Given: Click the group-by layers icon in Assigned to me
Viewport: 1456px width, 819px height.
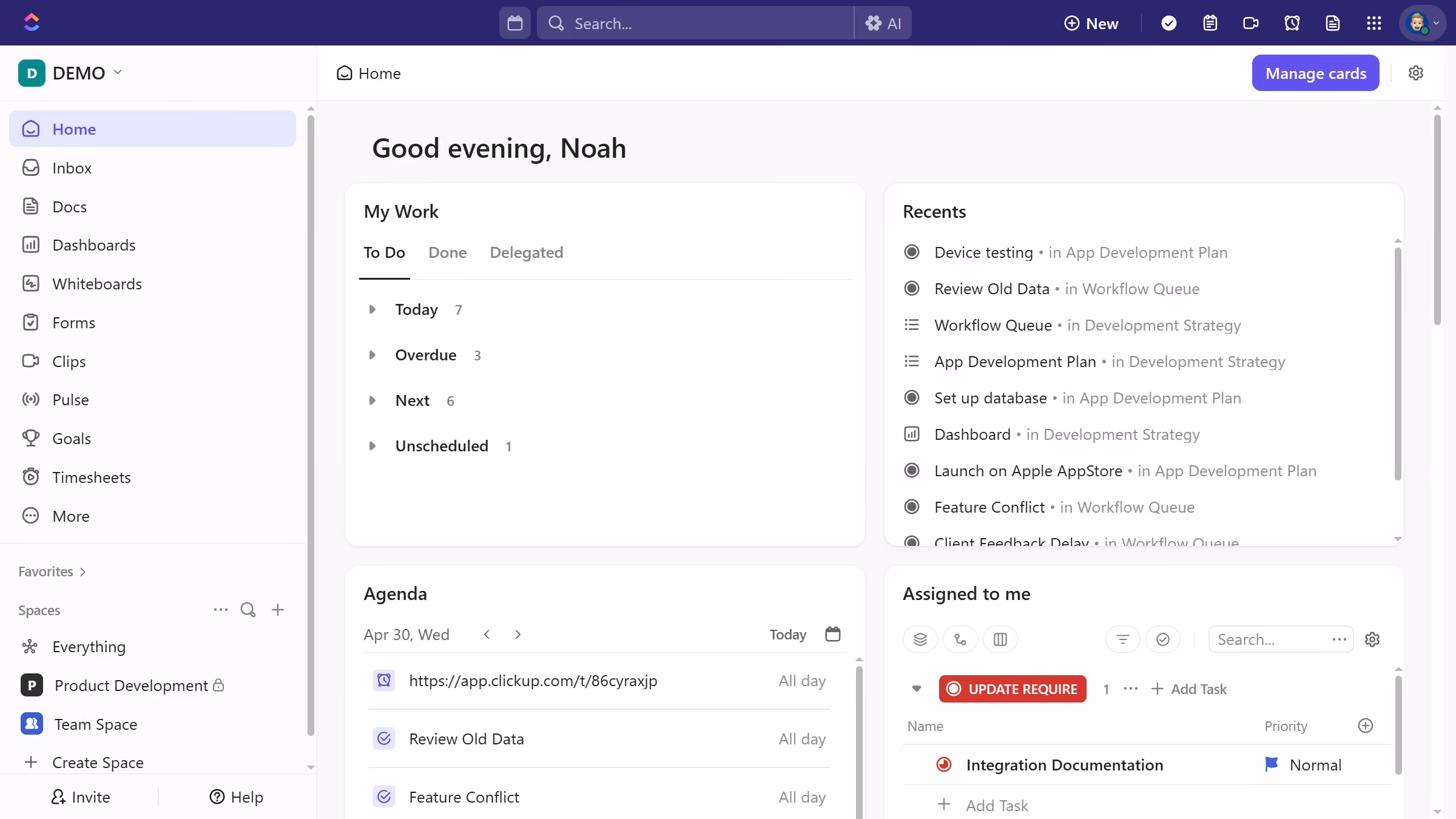Looking at the screenshot, I should 920,639.
